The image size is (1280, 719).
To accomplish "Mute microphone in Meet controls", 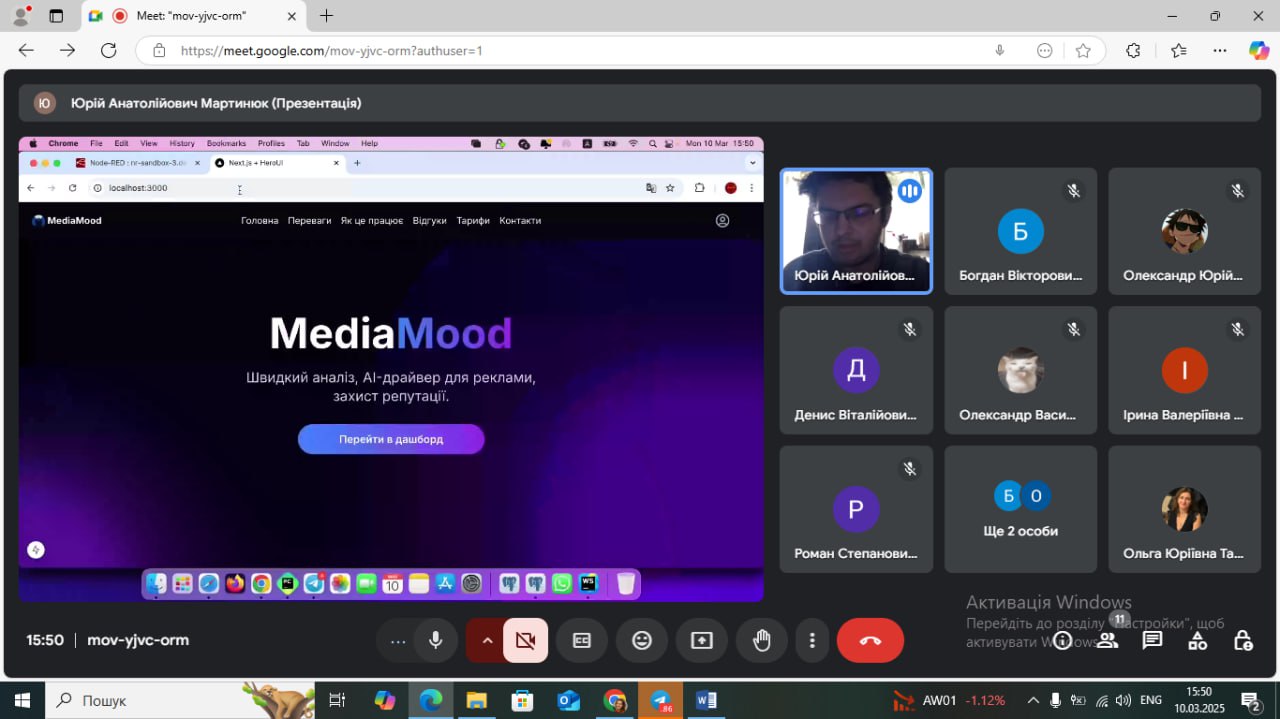I will (x=435, y=640).
